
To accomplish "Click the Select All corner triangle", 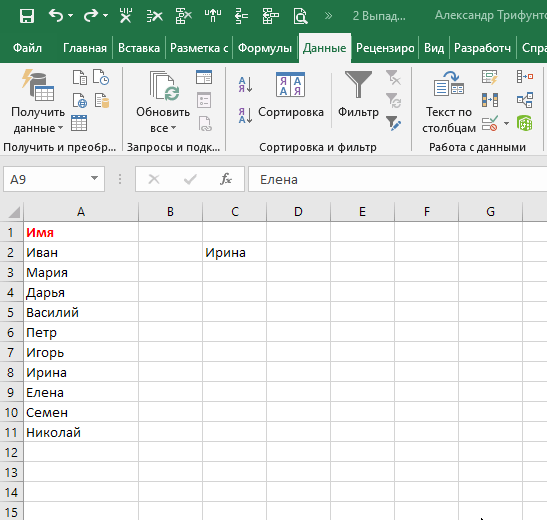I will 13,211.
